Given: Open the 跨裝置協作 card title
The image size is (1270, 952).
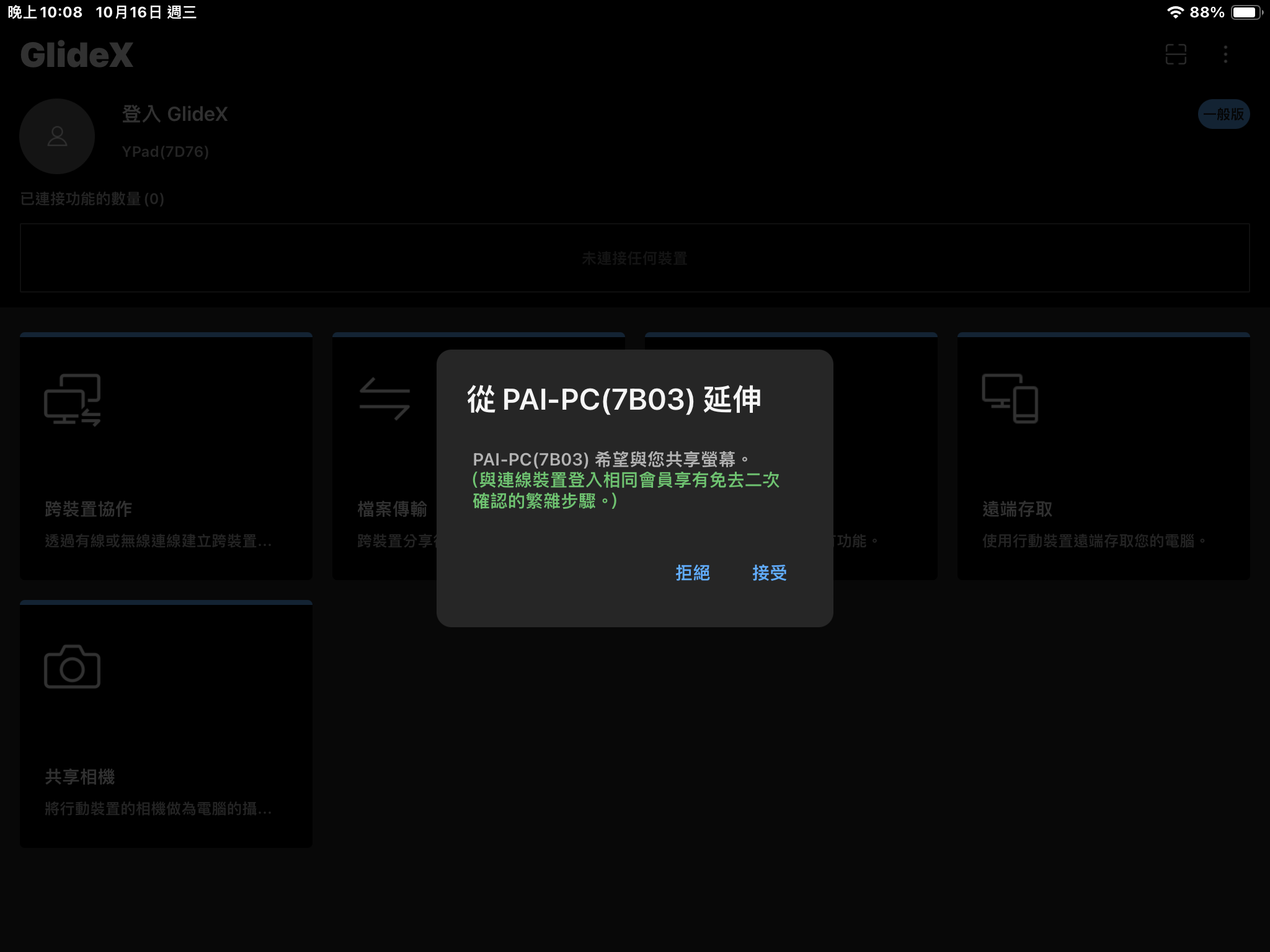Looking at the screenshot, I should pyautogui.click(x=89, y=509).
